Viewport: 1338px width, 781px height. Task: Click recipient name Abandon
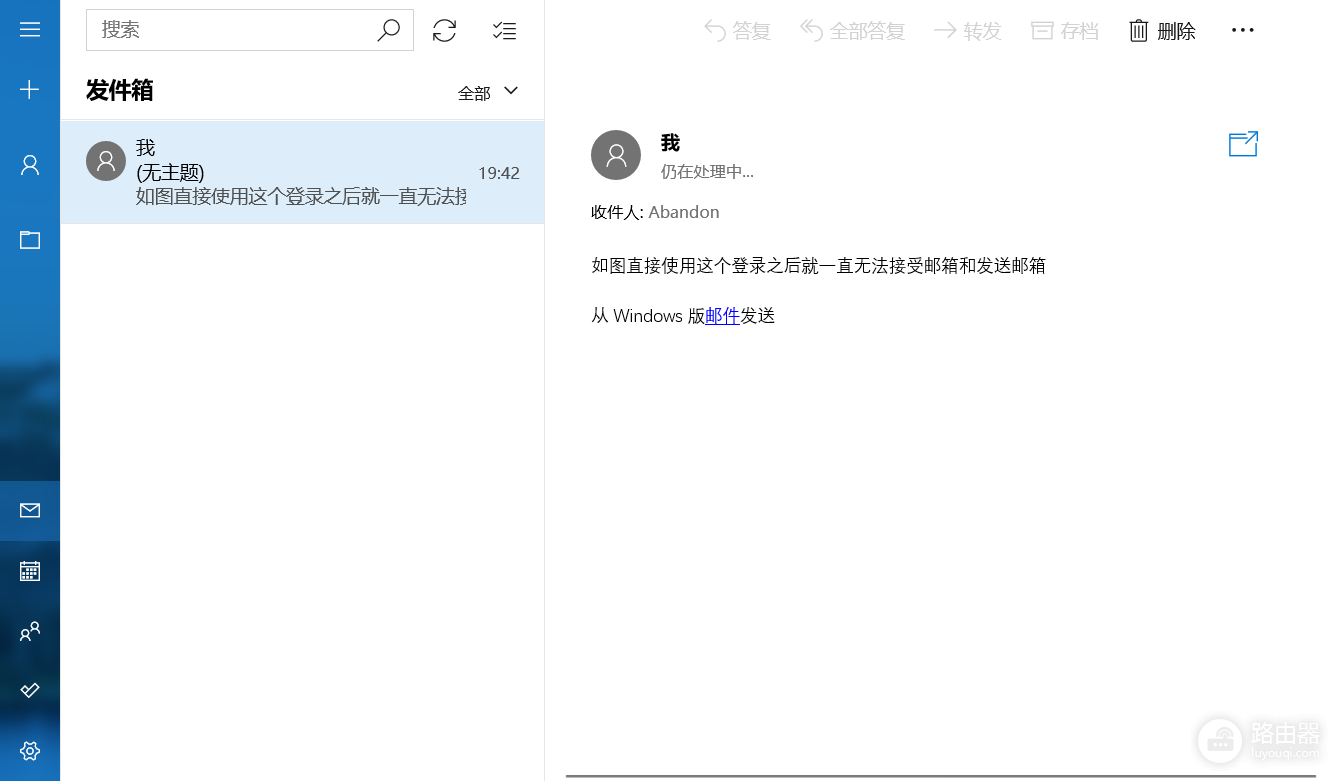(684, 212)
